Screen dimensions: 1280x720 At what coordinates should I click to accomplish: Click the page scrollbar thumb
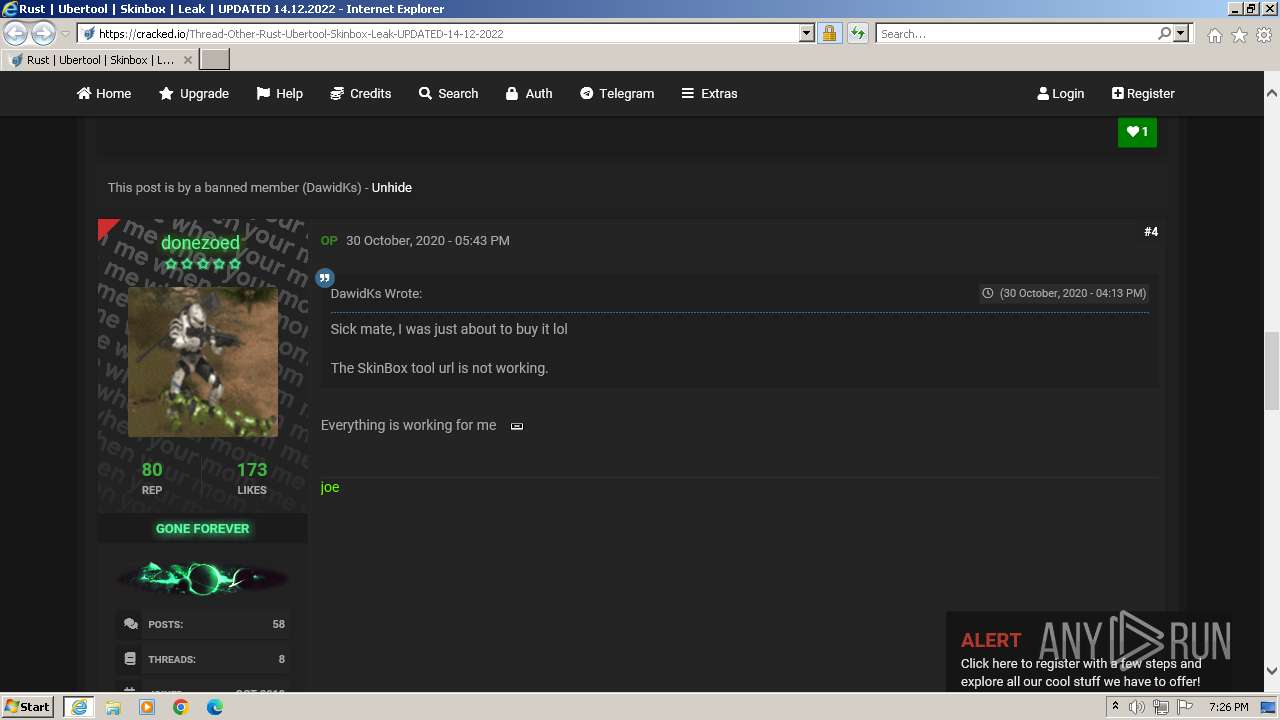[x=1272, y=370]
